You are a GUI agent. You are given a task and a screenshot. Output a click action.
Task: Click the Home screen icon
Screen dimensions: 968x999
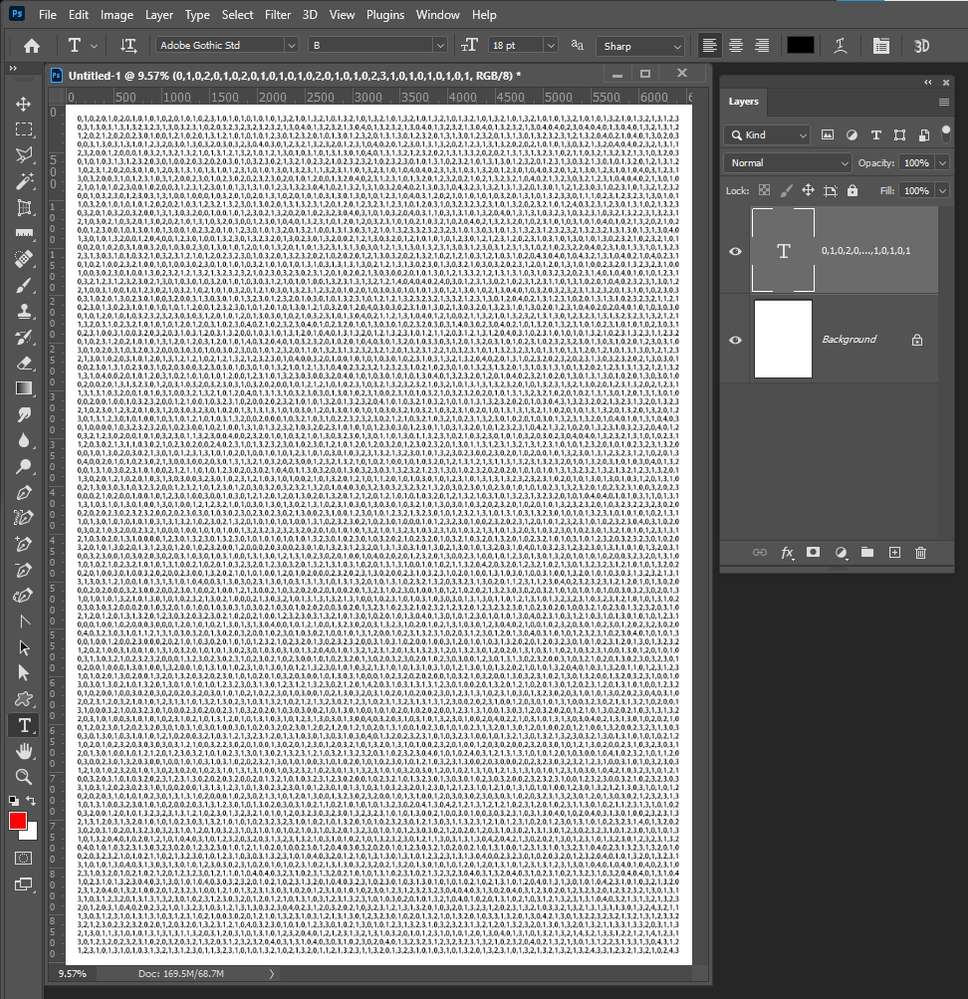[31, 46]
